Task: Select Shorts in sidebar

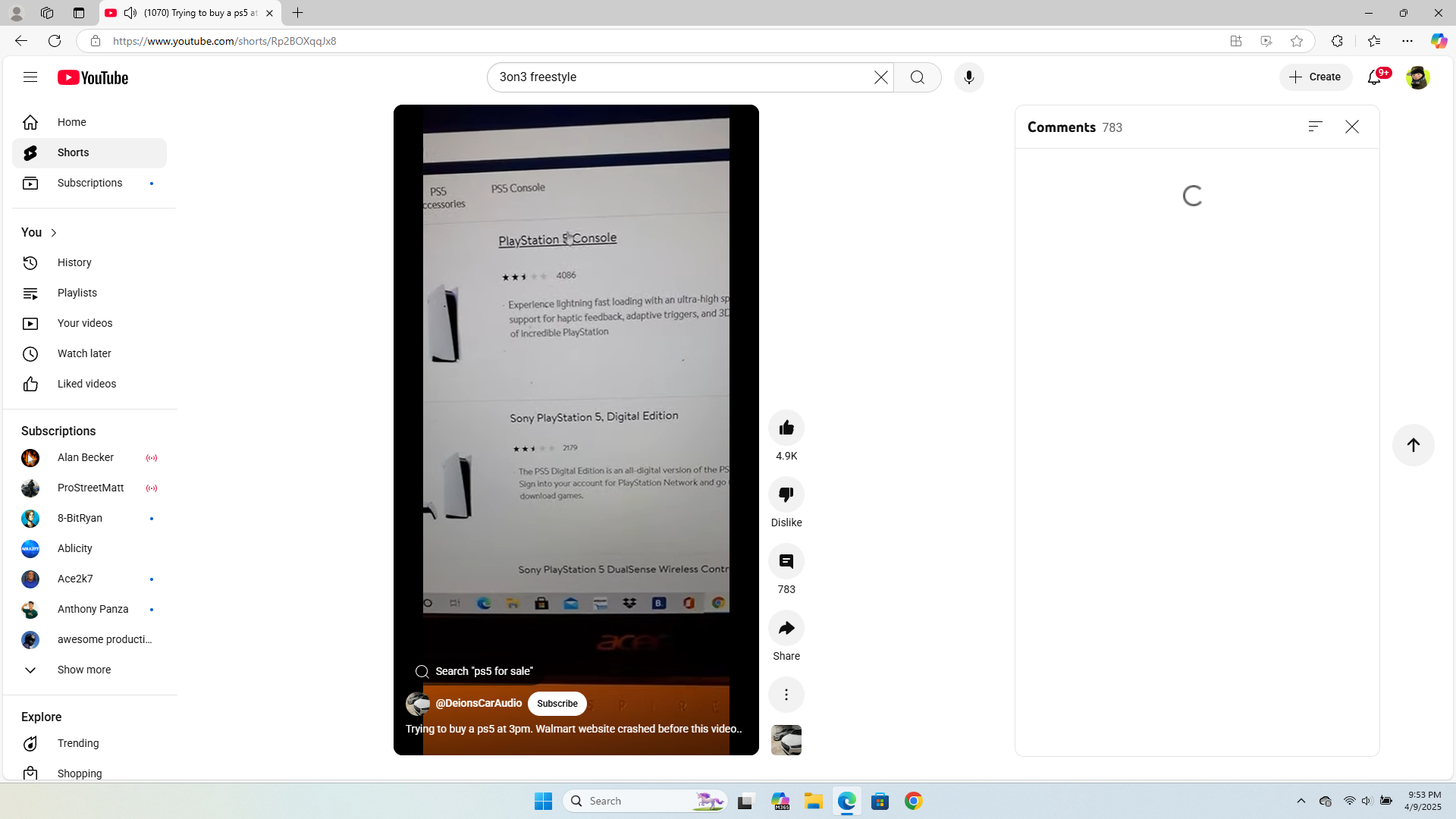Action: tap(89, 152)
